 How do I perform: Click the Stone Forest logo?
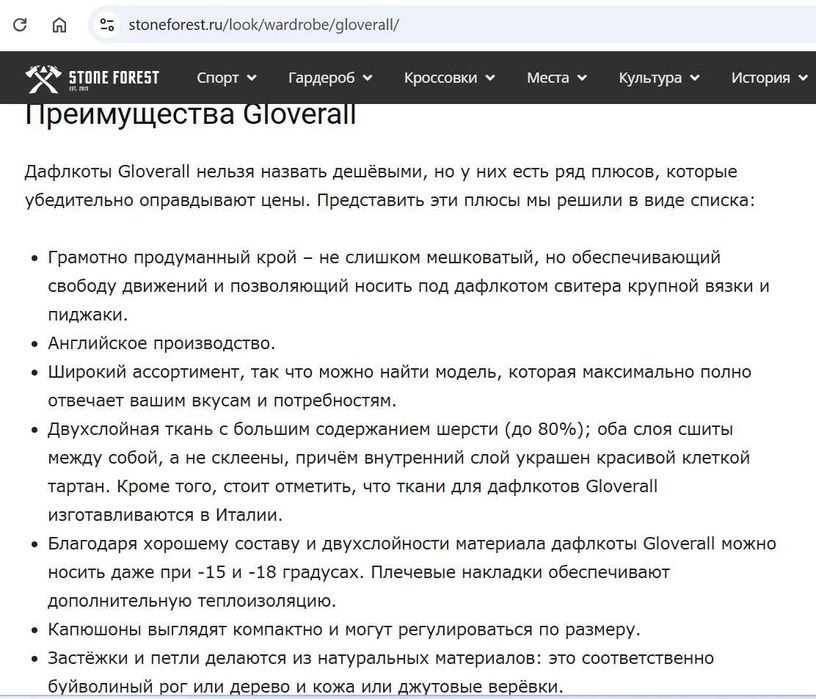pyautogui.click(x=92, y=78)
